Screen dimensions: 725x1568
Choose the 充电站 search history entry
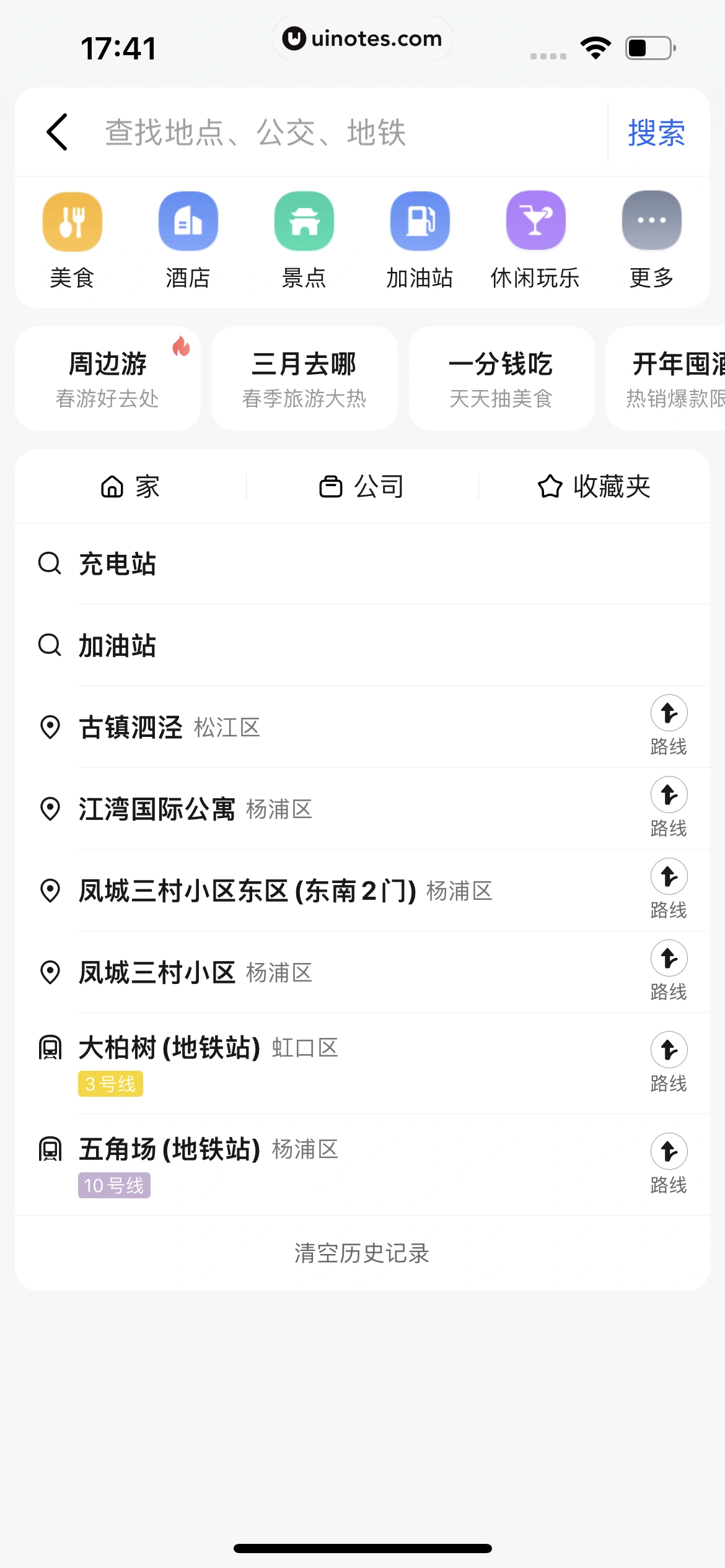118,564
